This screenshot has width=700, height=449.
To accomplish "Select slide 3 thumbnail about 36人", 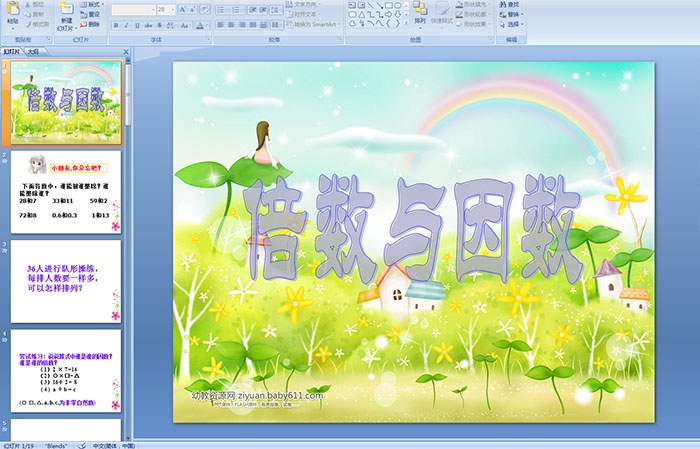I will point(66,281).
